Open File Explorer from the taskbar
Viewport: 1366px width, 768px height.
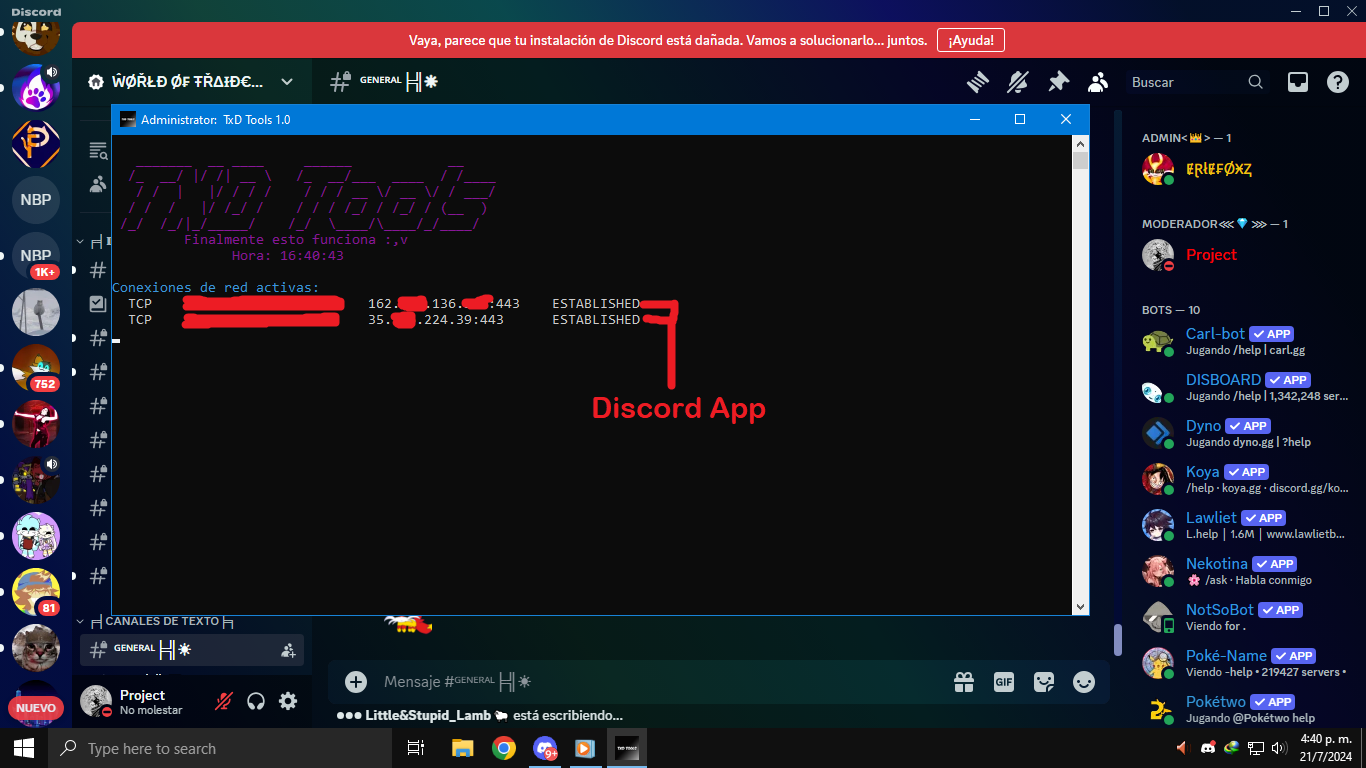[462, 748]
